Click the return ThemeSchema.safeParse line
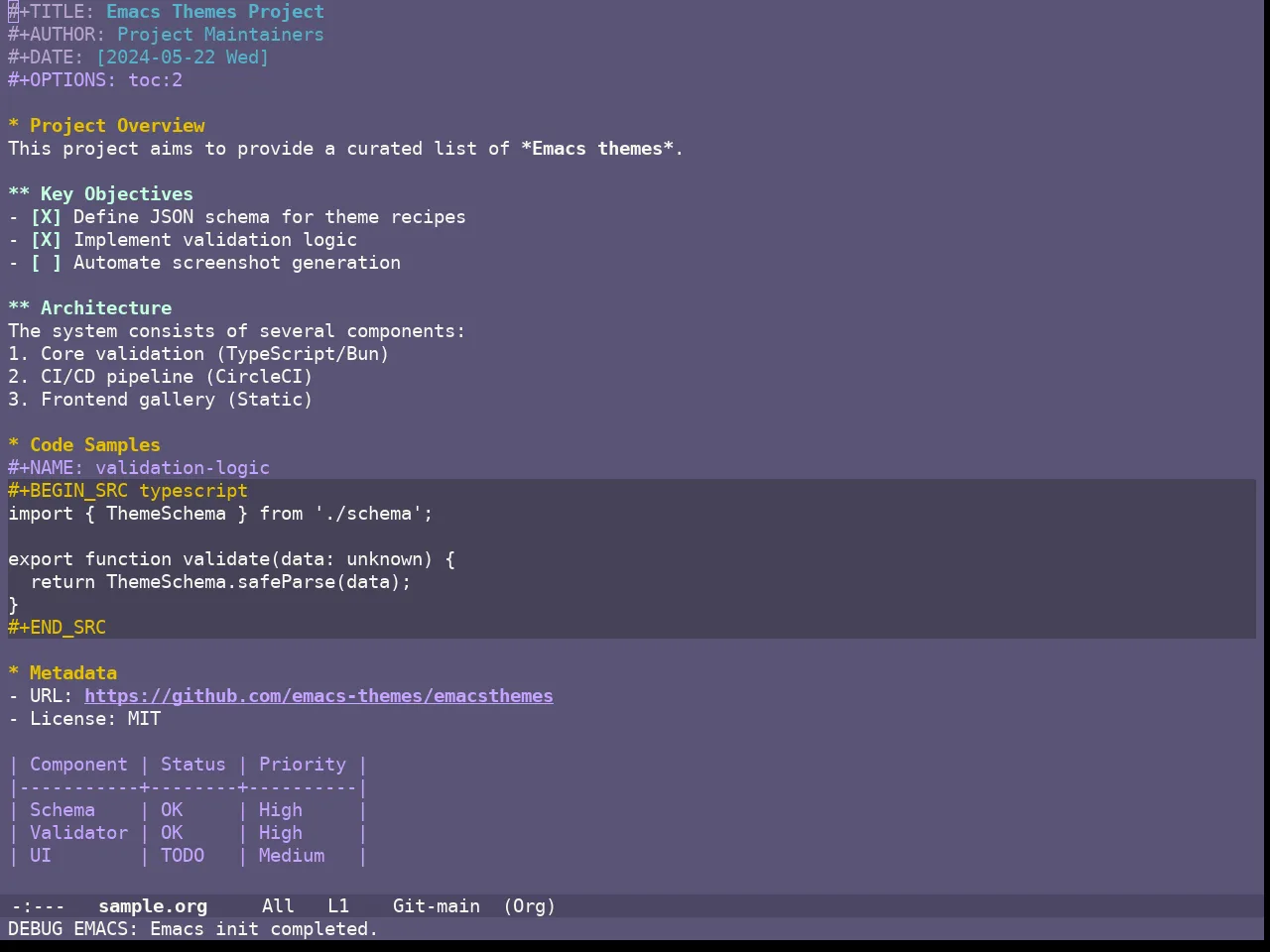 pyautogui.click(x=220, y=582)
